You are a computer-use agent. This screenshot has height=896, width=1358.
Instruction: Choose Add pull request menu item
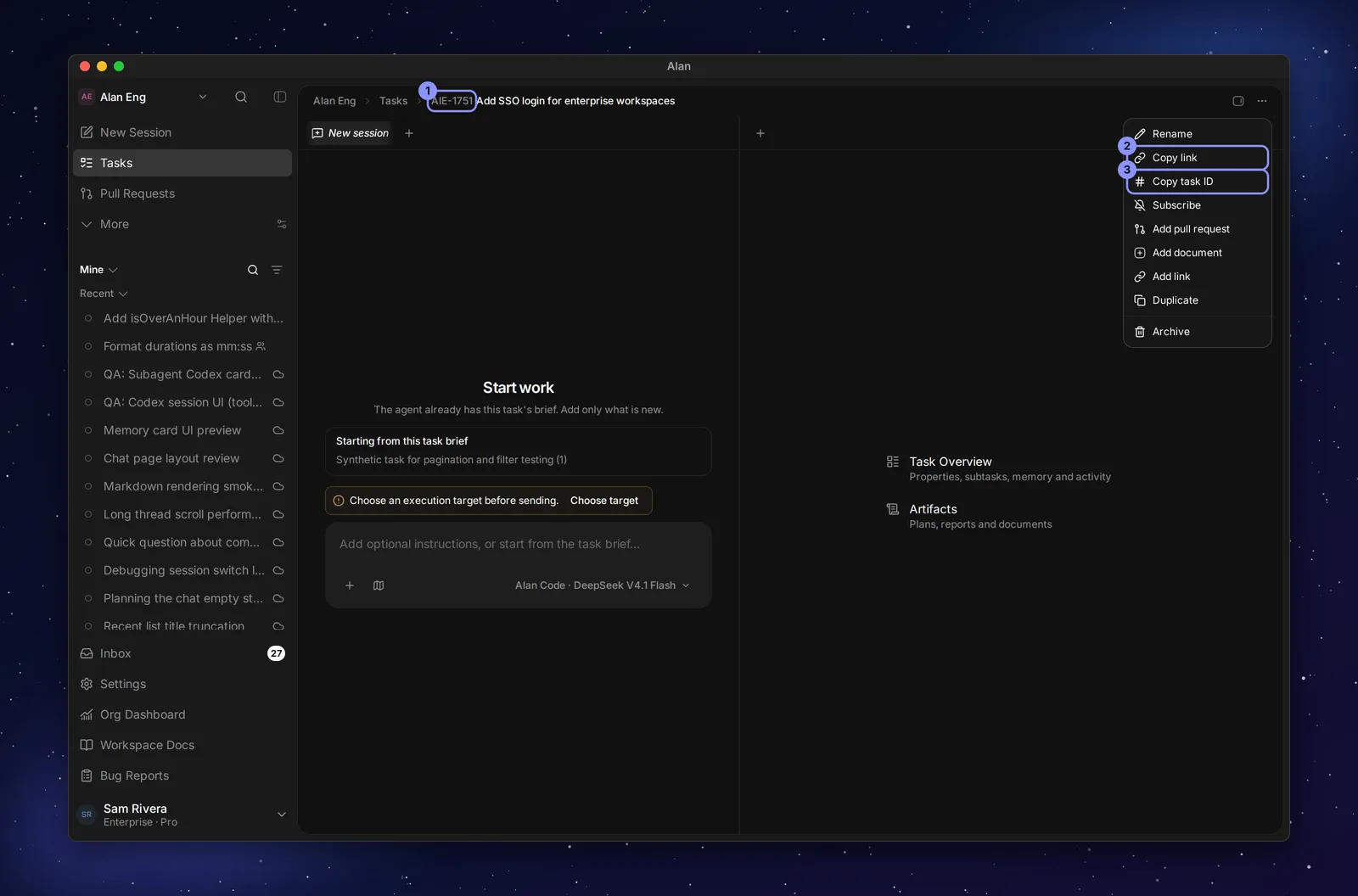[1197, 229]
